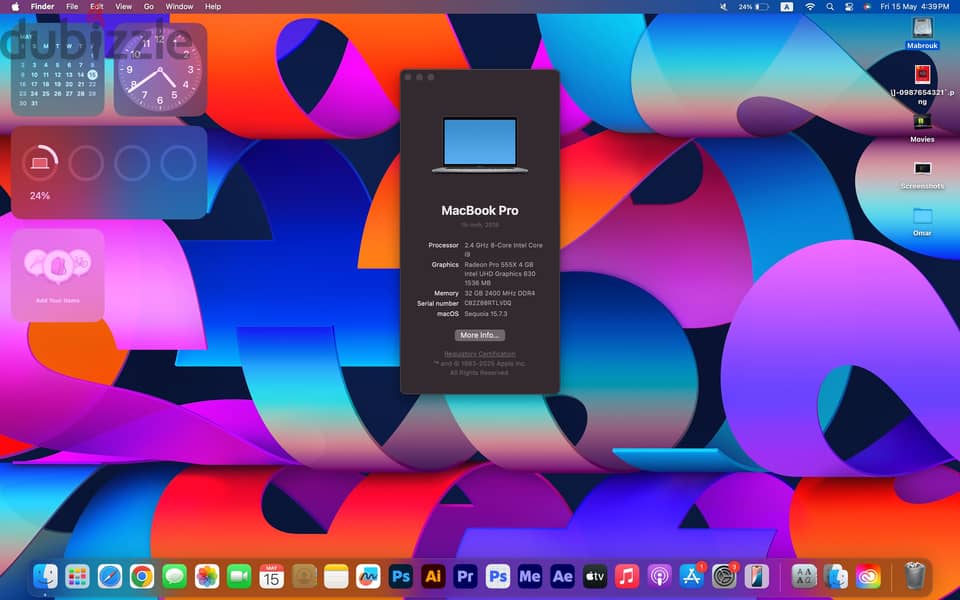This screenshot has height=600, width=960.
Task: Open the Trash in the Dock
Action: tap(915, 576)
